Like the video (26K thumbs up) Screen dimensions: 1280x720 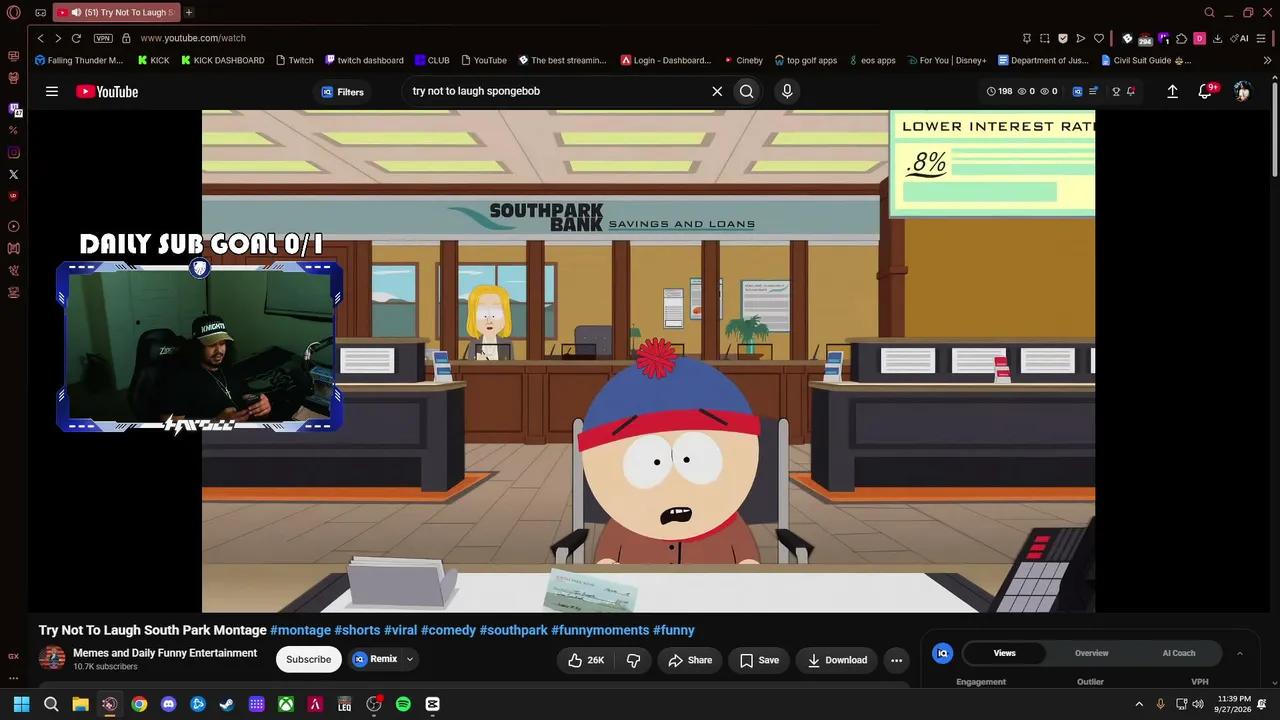pos(586,660)
